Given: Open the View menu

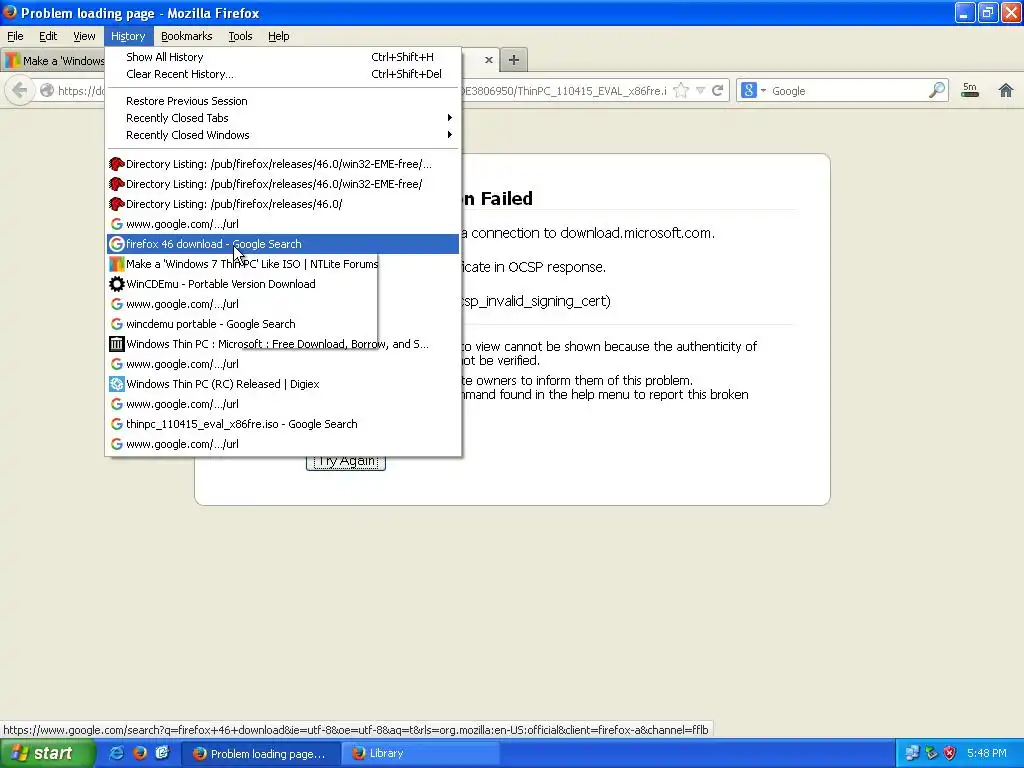Looking at the screenshot, I should 84,36.
